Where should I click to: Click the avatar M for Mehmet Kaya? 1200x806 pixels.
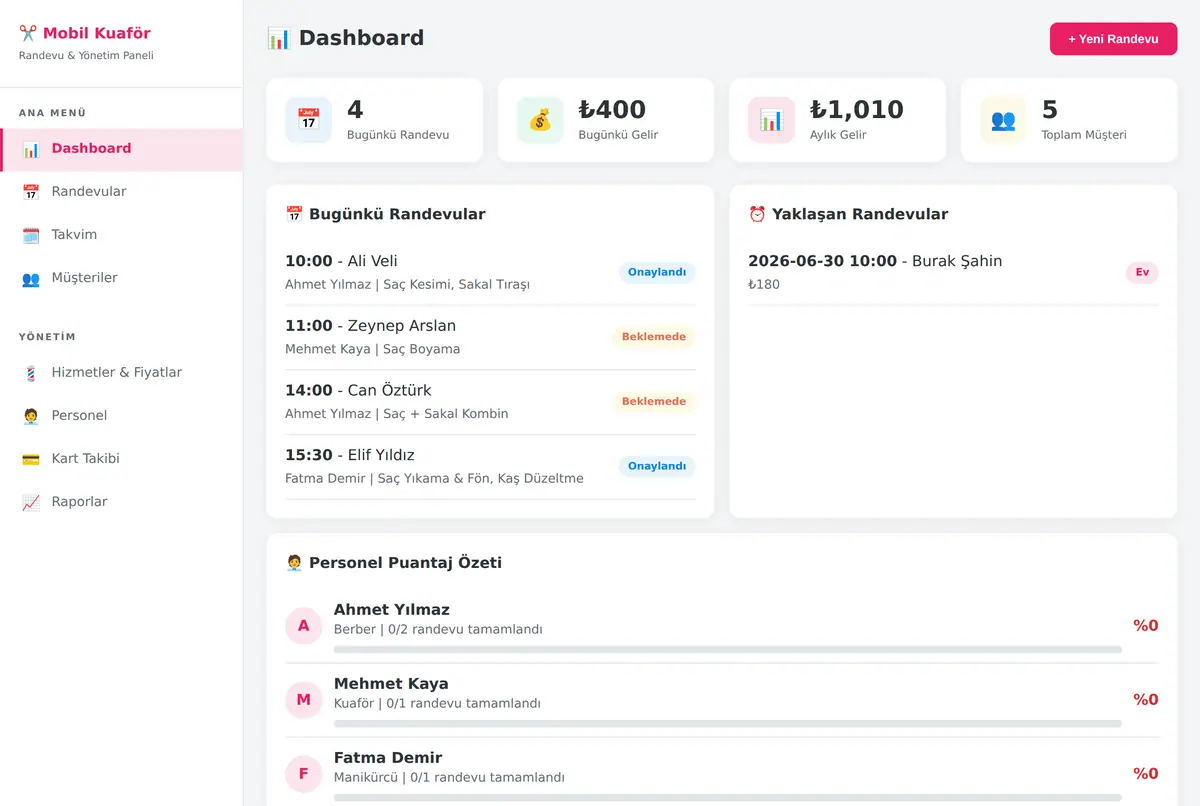[x=304, y=700]
